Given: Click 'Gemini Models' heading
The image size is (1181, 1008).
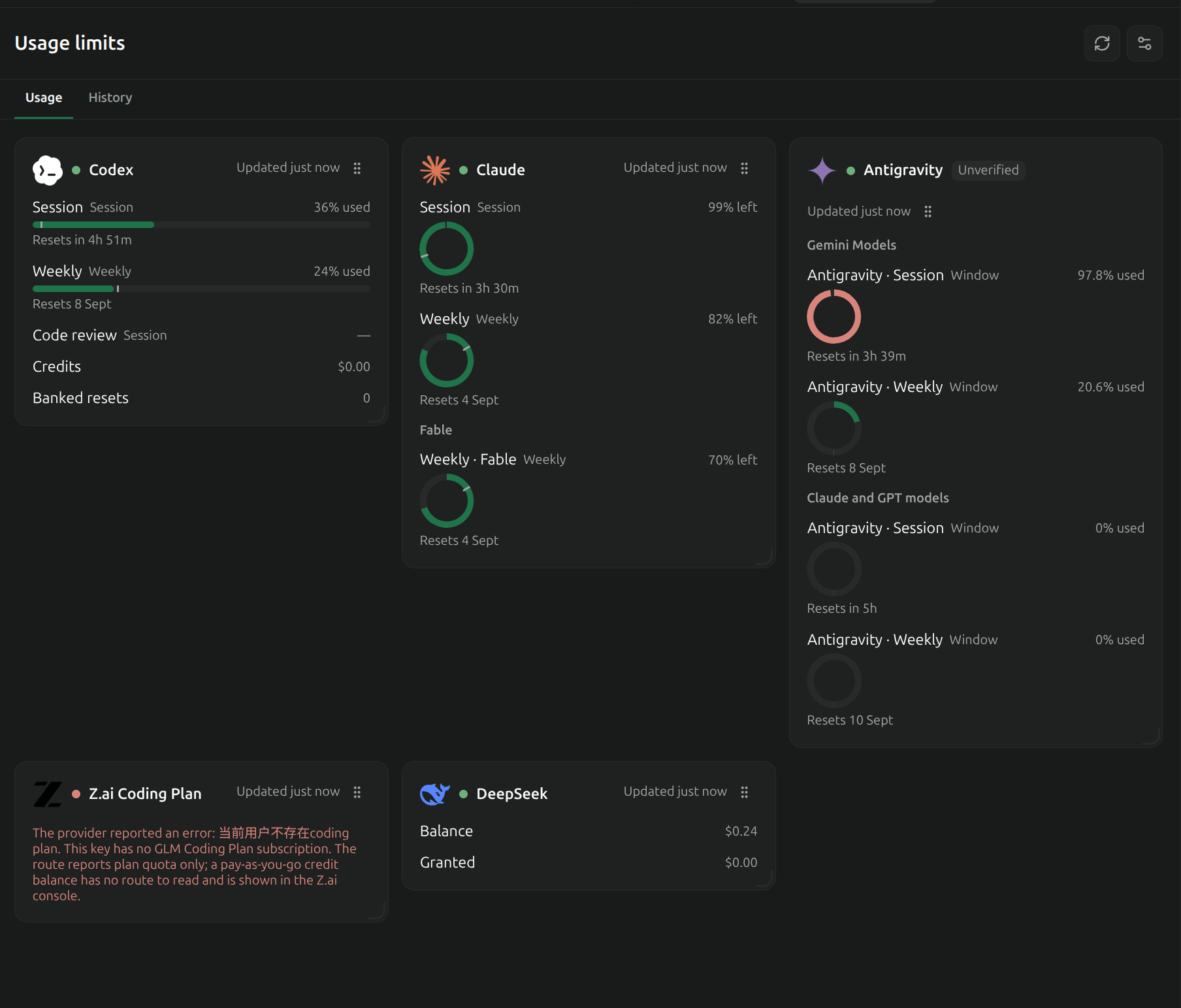Looking at the screenshot, I should tap(852, 245).
